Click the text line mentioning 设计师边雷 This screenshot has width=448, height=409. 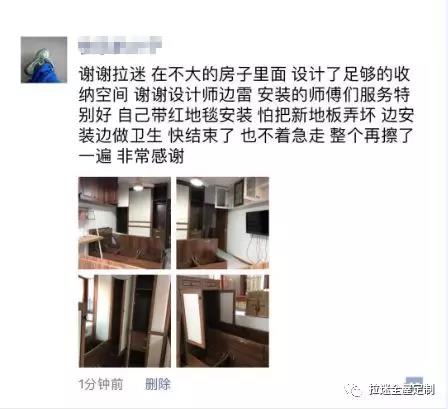(244, 95)
